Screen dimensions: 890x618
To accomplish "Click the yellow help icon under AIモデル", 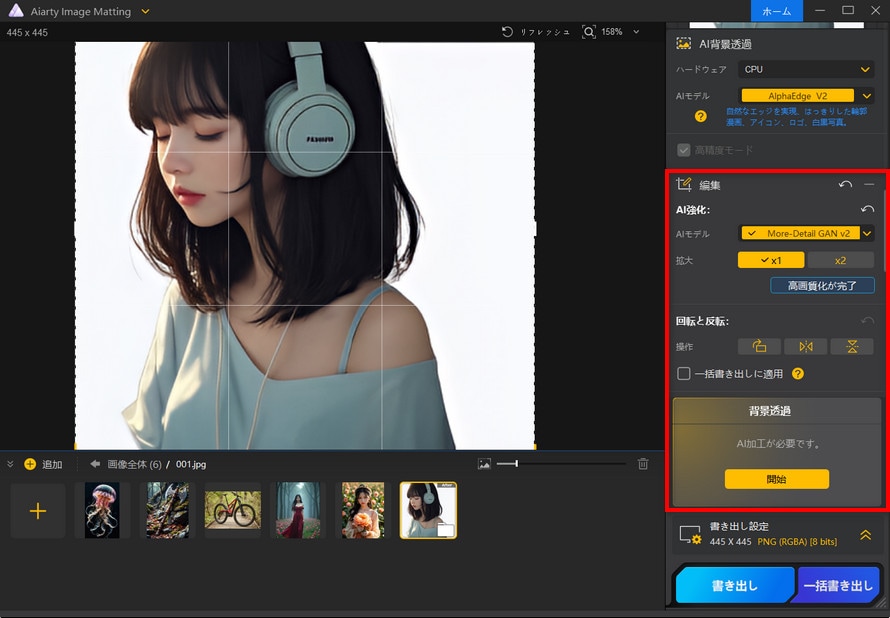I will [x=701, y=116].
